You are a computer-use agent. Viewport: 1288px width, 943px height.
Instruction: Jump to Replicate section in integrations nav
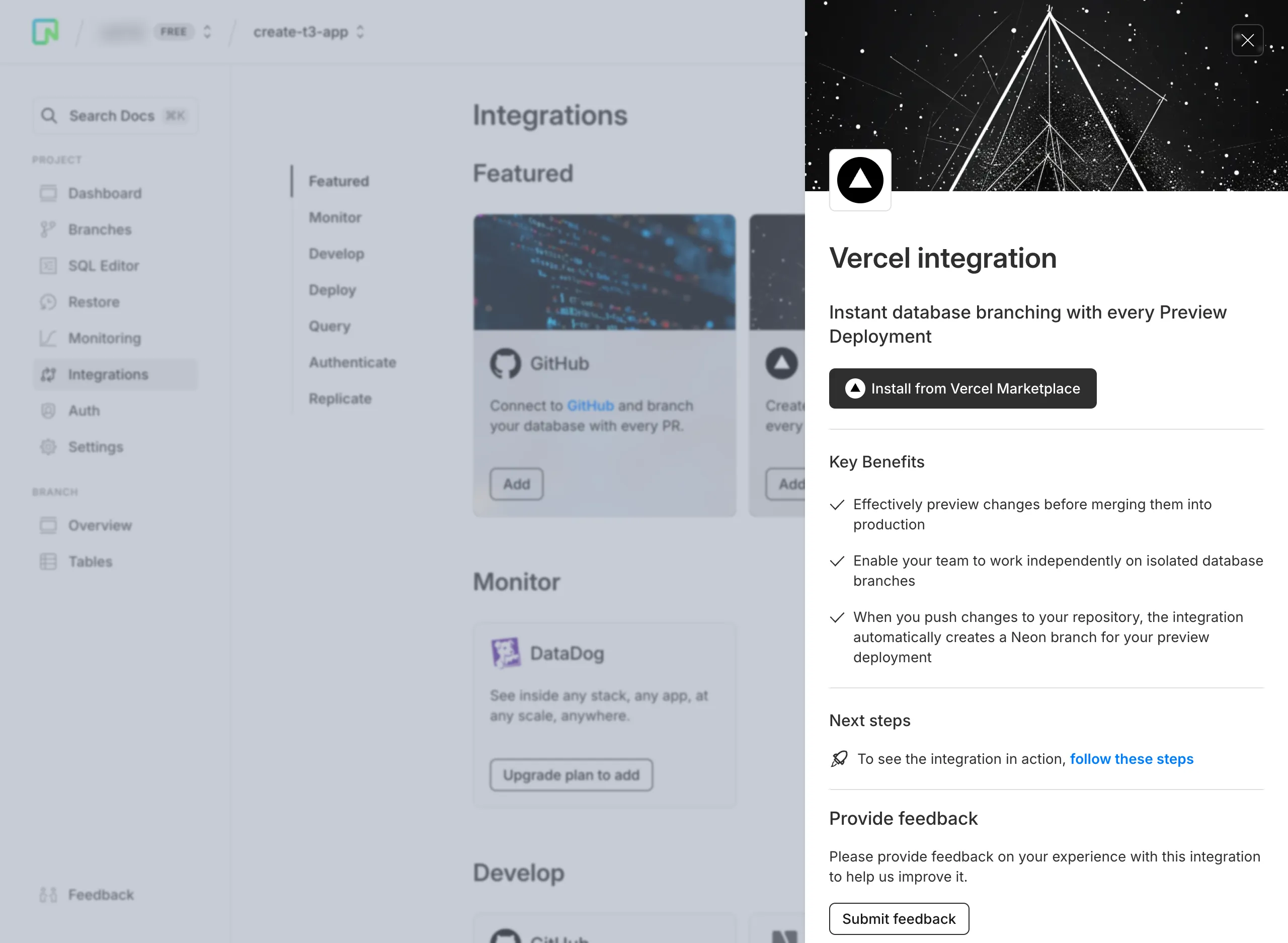[x=340, y=399]
